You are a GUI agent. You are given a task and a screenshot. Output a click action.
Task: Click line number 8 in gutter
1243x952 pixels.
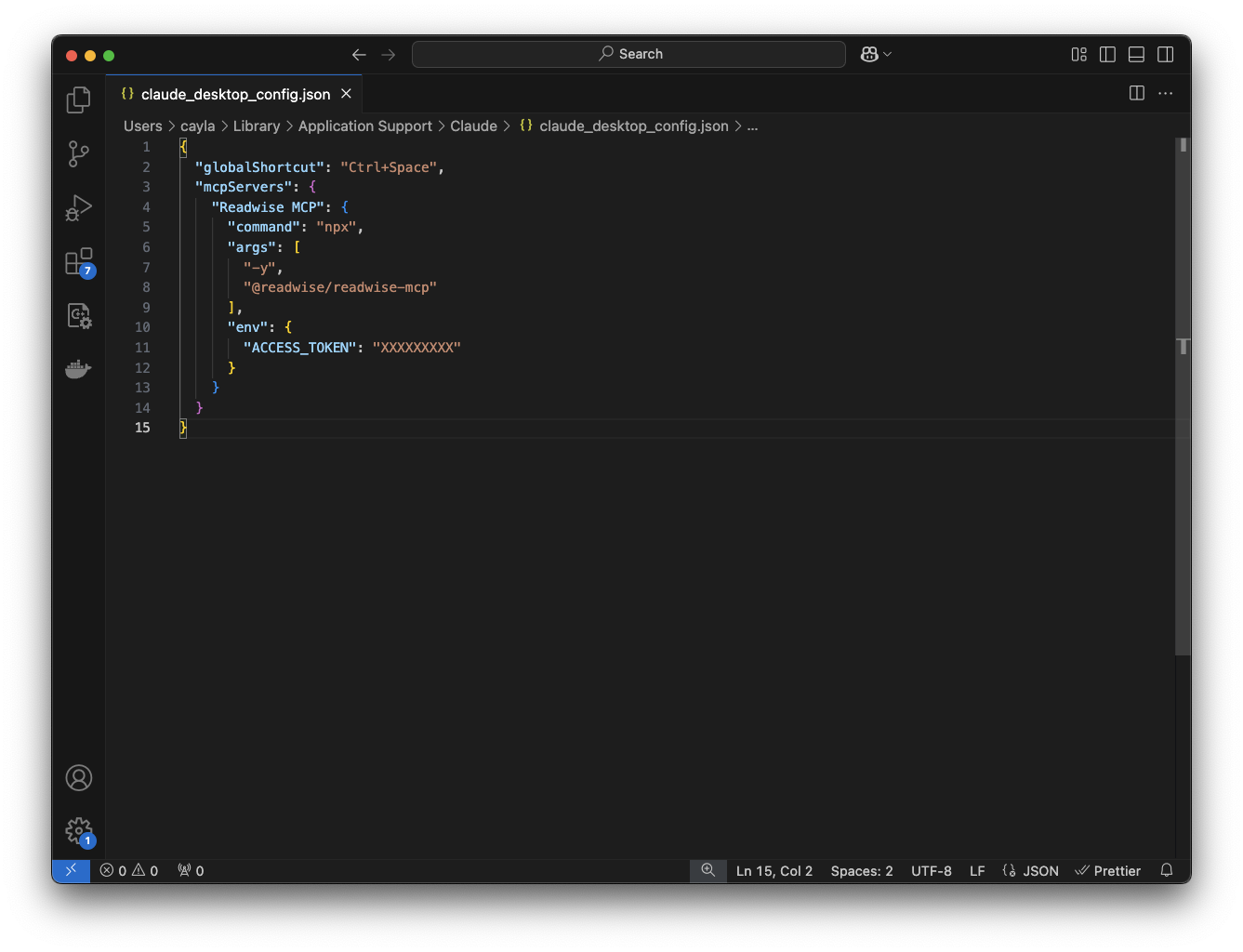click(x=146, y=287)
